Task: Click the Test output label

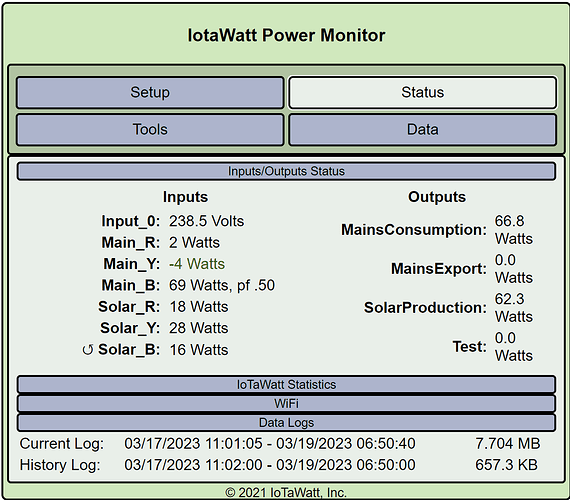Action: coord(469,347)
